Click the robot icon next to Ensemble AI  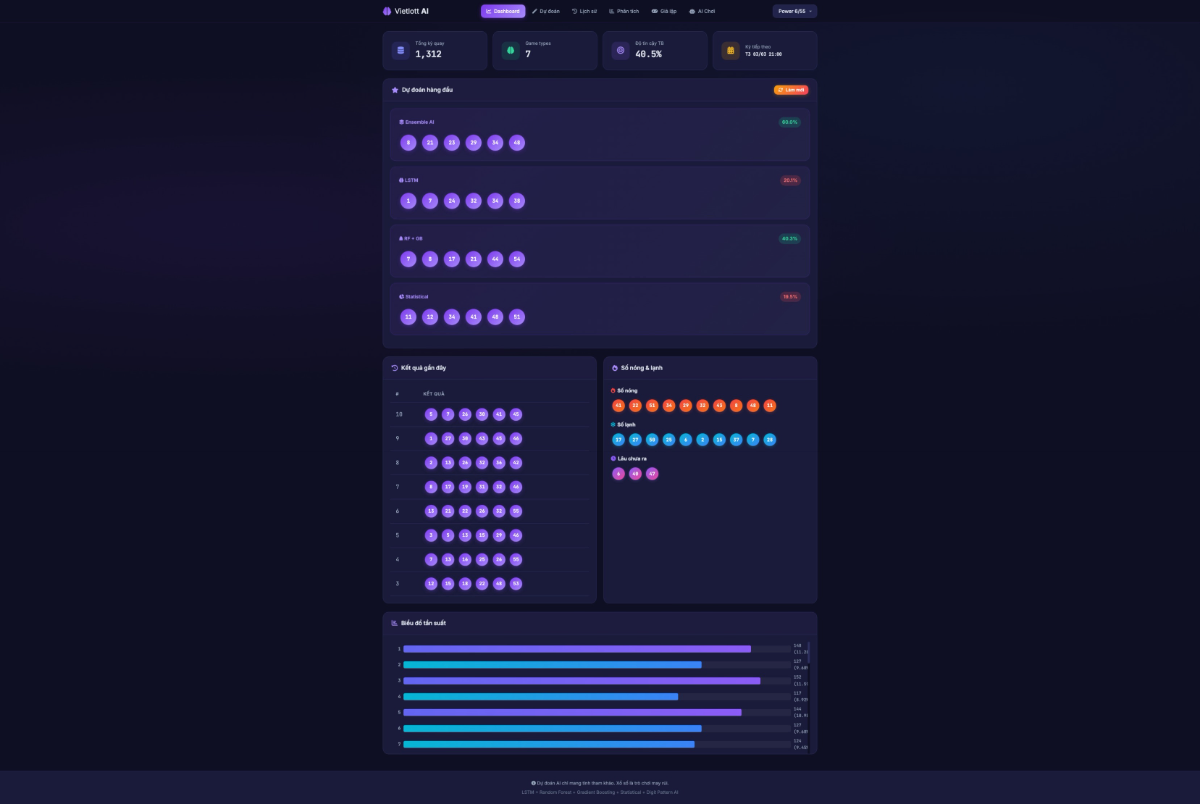pyautogui.click(x=400, y=121)
